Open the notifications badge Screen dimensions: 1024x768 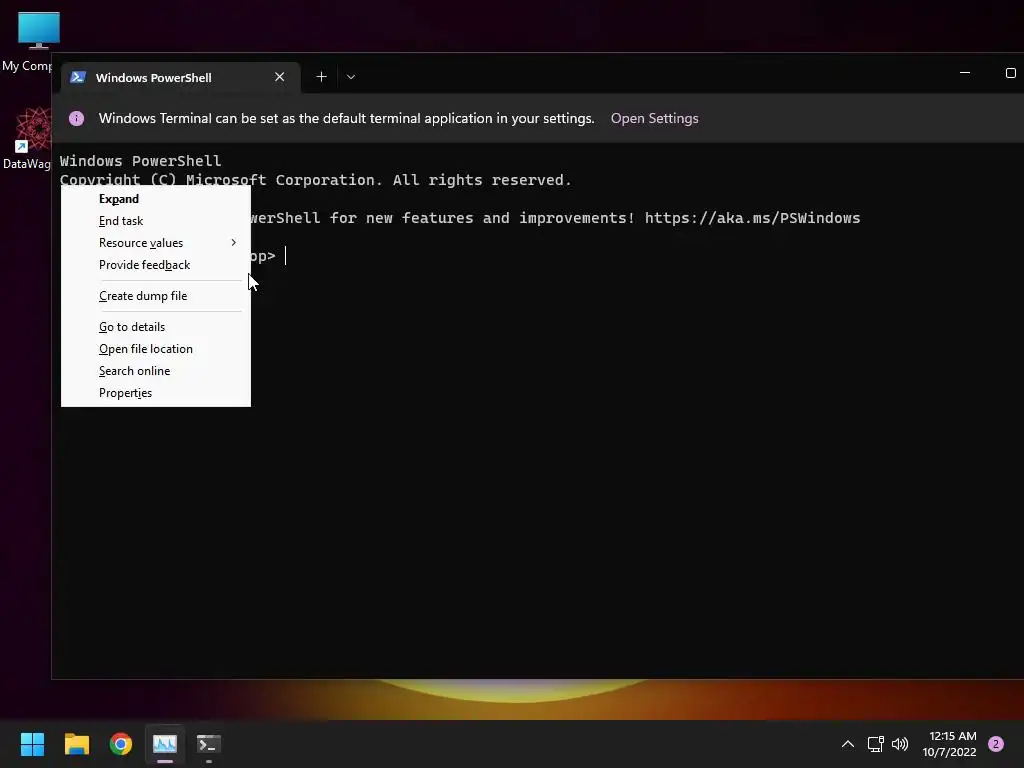click(x=996, y=744)
